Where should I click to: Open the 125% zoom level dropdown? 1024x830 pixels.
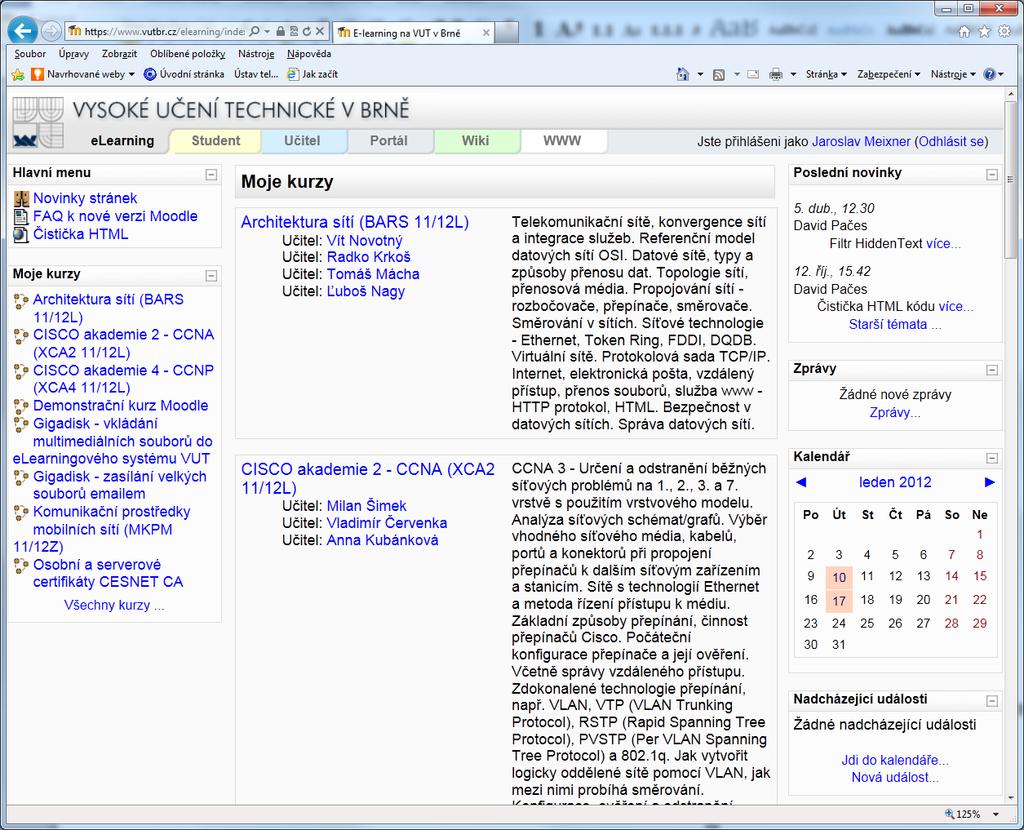click(x=996, y=814)
